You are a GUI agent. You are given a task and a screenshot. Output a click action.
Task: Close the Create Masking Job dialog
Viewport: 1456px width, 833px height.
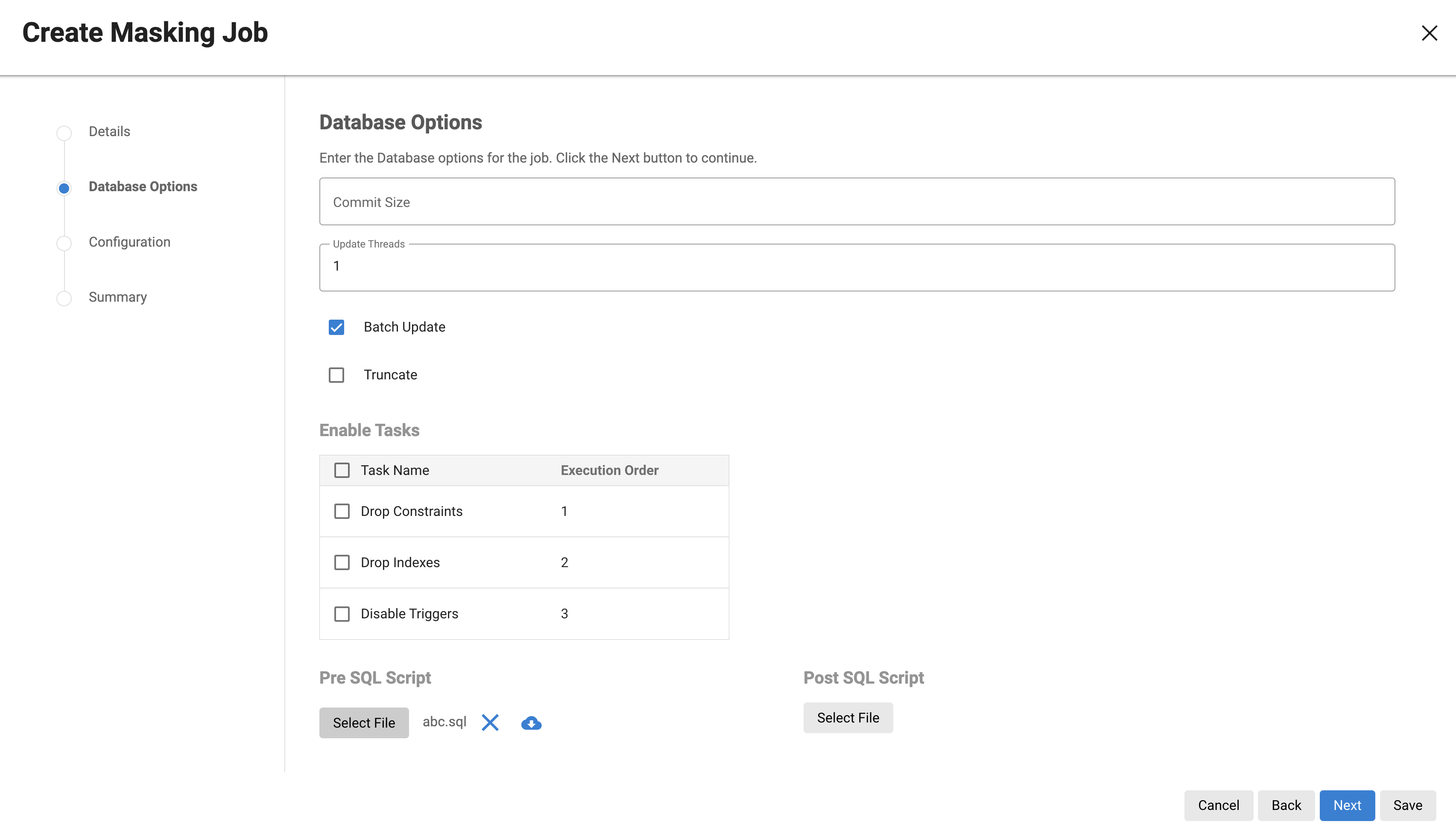[x=1429, y=33]
